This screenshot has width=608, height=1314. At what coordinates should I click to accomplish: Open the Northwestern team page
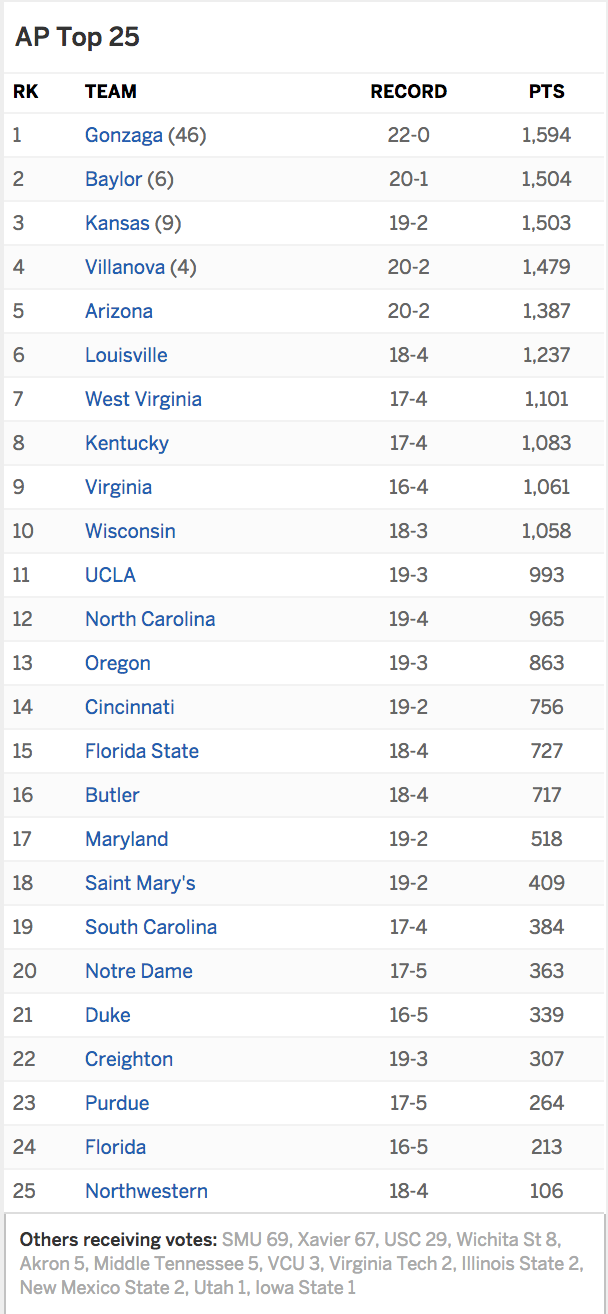pyautogui.click(x=146, y=1191)
